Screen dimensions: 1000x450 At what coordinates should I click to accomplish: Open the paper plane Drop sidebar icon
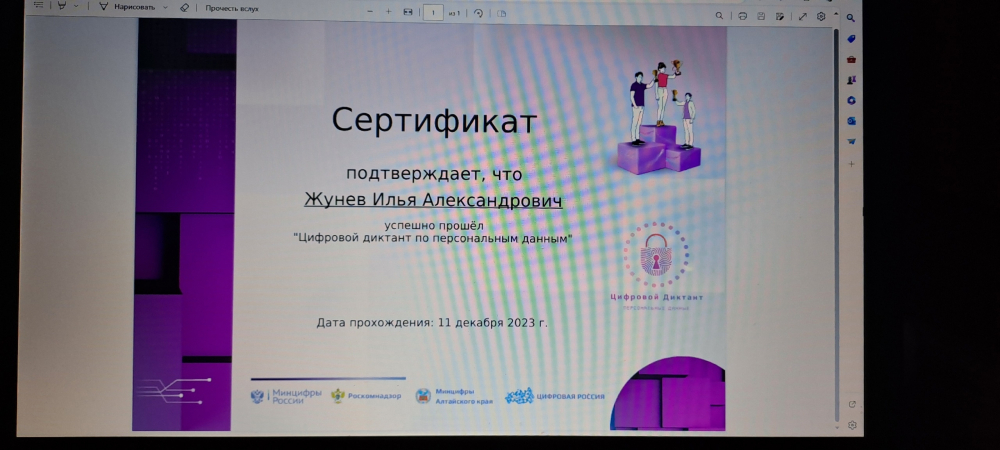[x=851, y=142]
